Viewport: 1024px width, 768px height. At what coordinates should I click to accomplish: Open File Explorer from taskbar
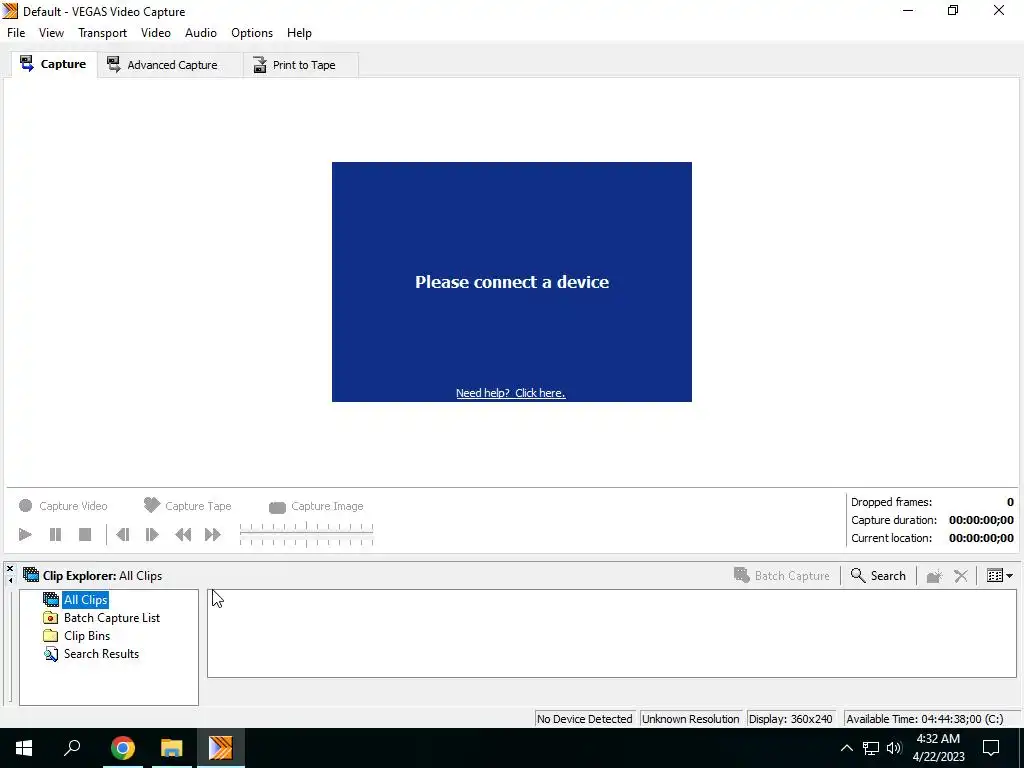[x=171, y=748]
